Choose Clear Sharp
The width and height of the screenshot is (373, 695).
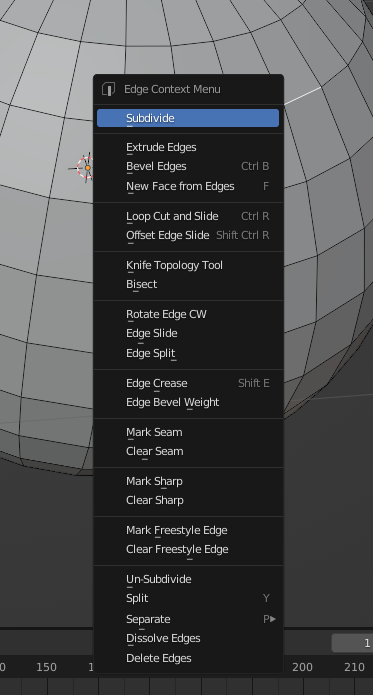point(188,500)
